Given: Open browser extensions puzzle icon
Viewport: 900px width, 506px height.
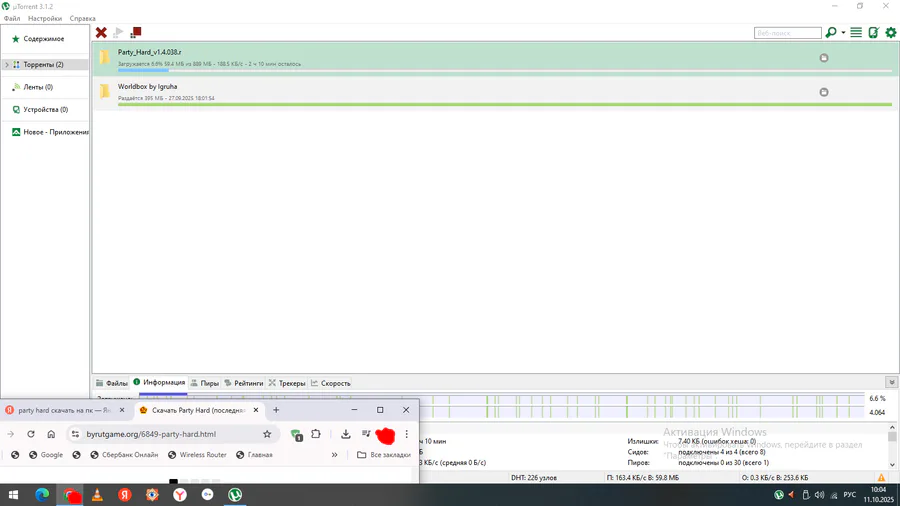Looking at the screenshot, I should tap(316, 434).
